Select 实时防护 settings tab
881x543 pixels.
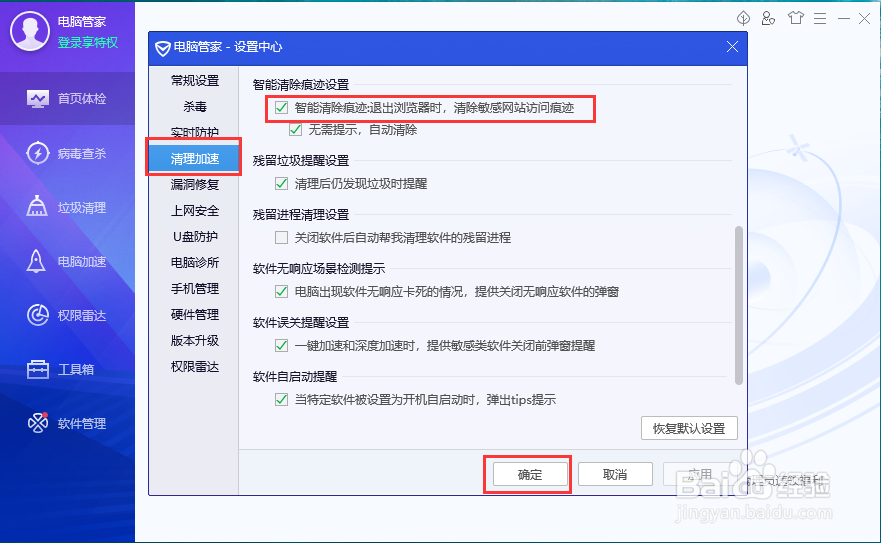pyautogui.click(x=194, y=132)
